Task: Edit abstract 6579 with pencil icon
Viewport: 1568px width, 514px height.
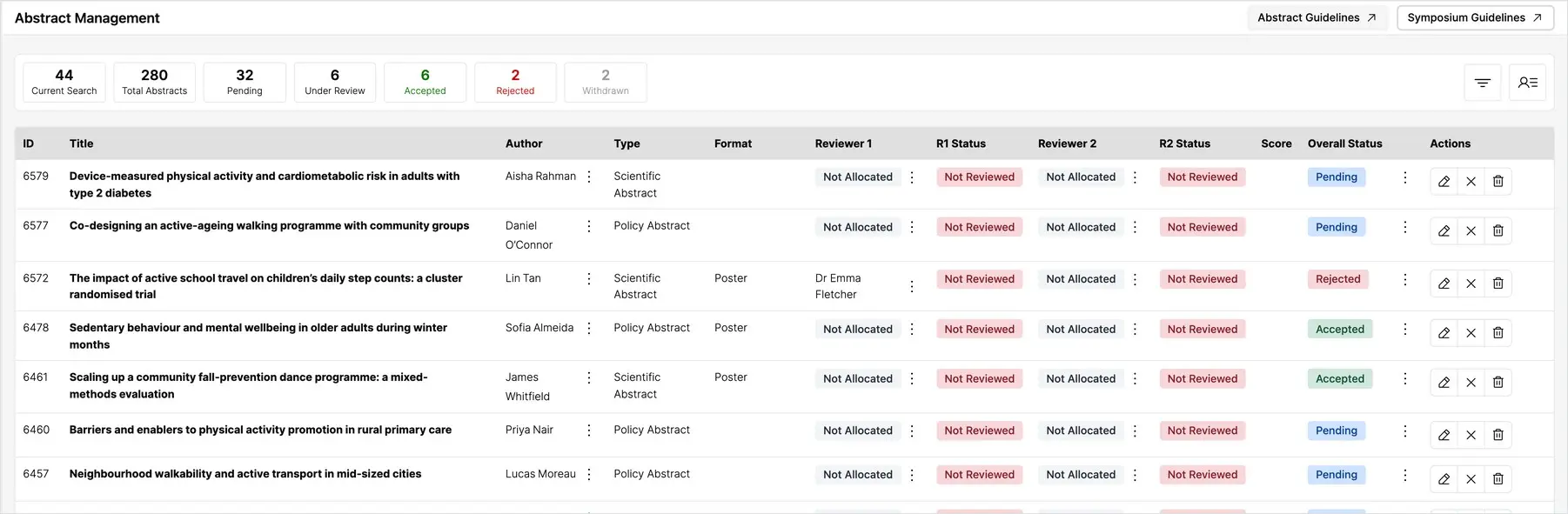Action: (x=1444, y=181)
